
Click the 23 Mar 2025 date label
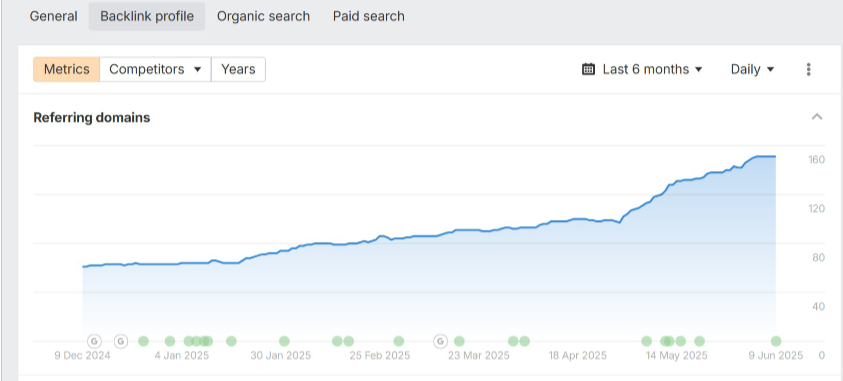(478, 356)
